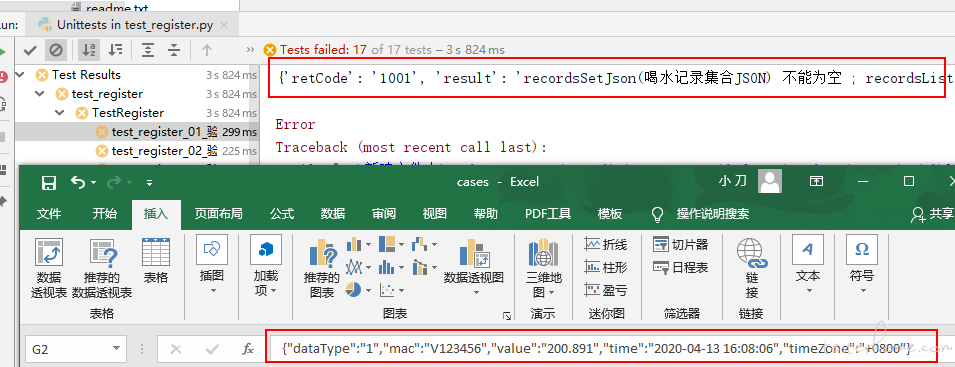The width and height of the screenshot is (955, 367).
Task: Insert a 柱形 sparkline
Action: [x=605, y=267]
